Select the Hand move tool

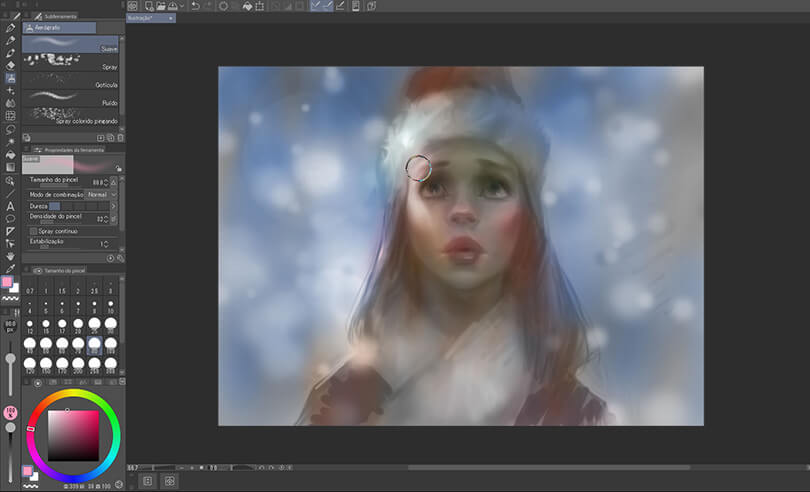click(x=10, y=255)
